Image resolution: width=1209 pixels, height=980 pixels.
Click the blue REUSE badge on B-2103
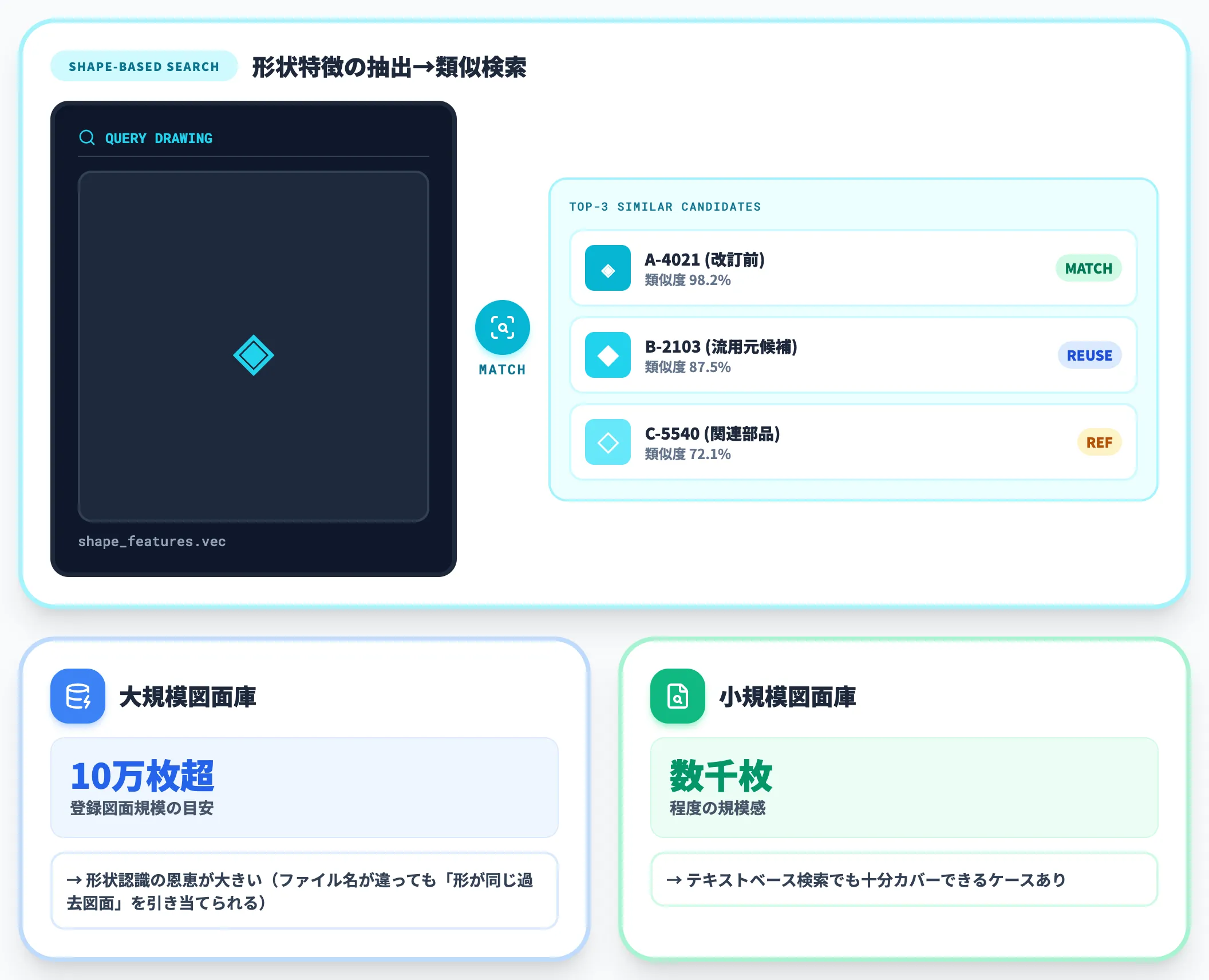pos(1089,355)
